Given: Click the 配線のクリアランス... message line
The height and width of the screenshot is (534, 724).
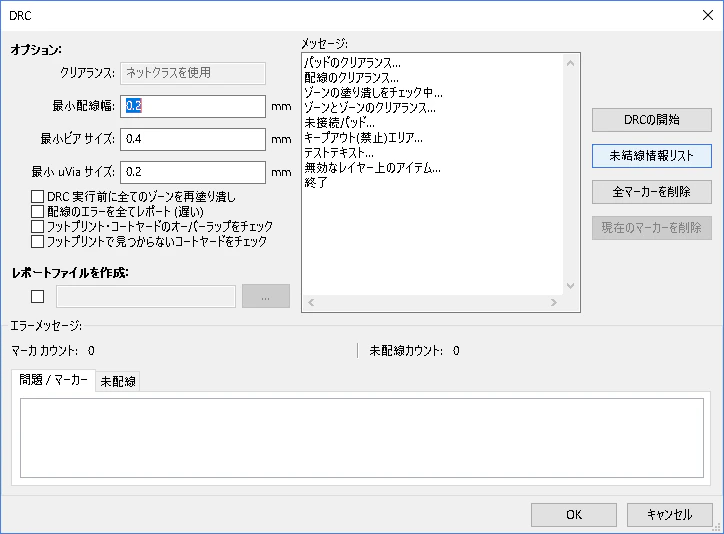Looking at the screenshot, I should pos(351,78).
